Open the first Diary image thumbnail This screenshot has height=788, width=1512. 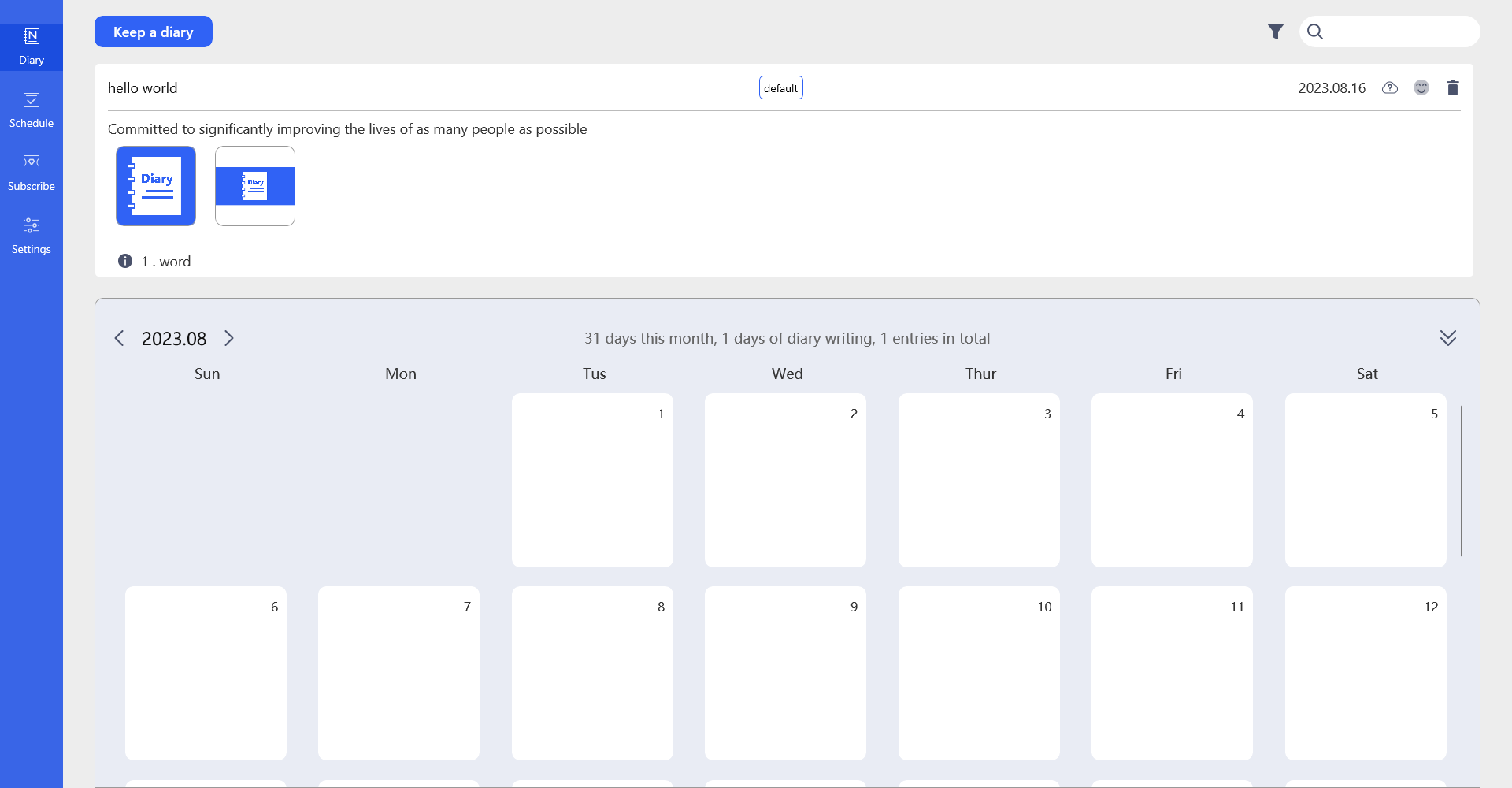(156, 186)
